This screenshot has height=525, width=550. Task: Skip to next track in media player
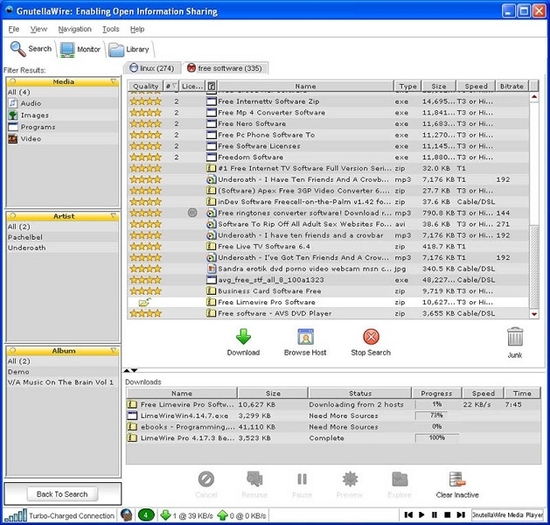tap(461, 515)
